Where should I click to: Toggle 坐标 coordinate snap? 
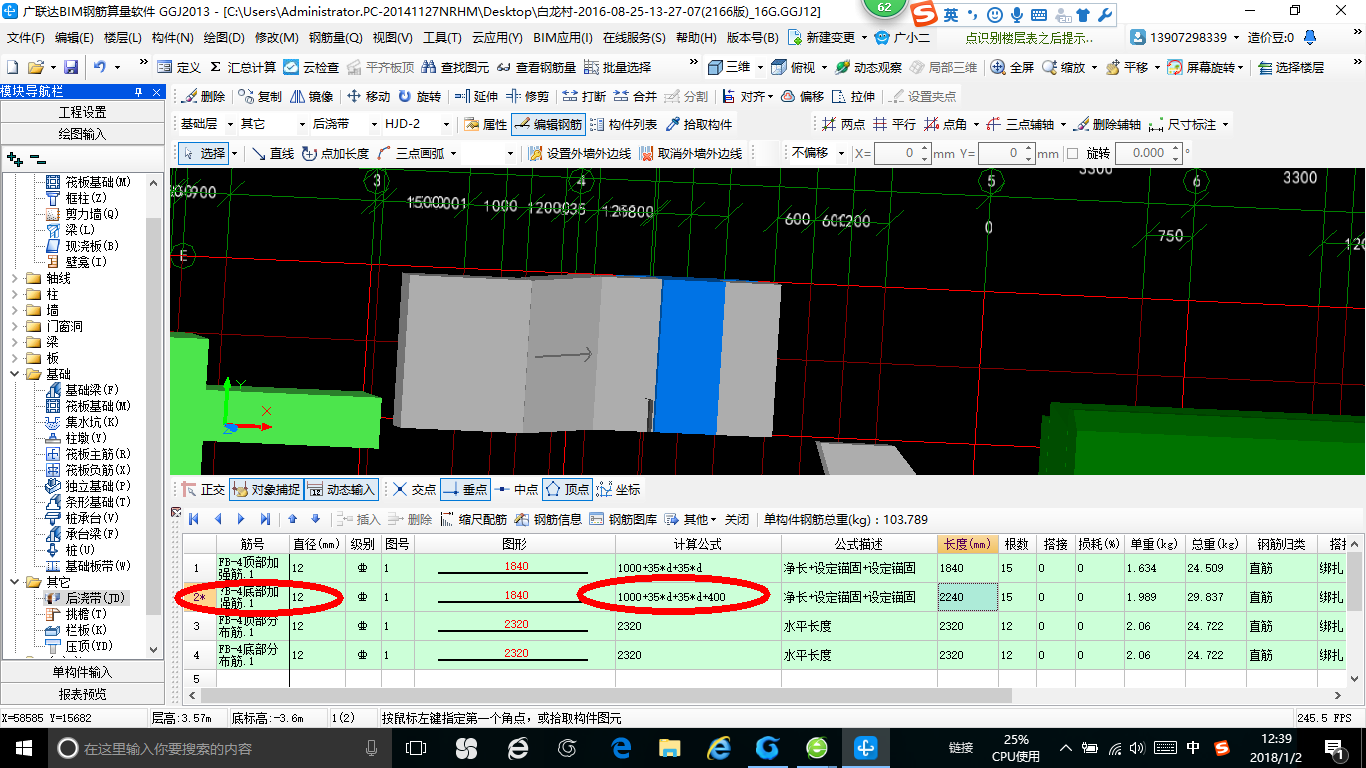(618, 489)
